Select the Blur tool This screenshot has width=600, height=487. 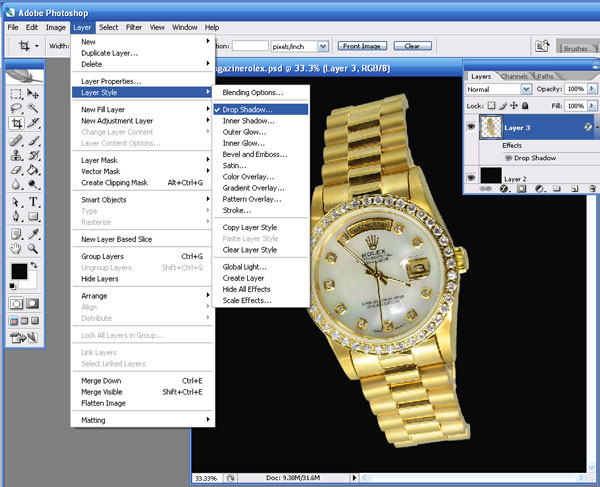pyautogui.click(x=16, y=184)
